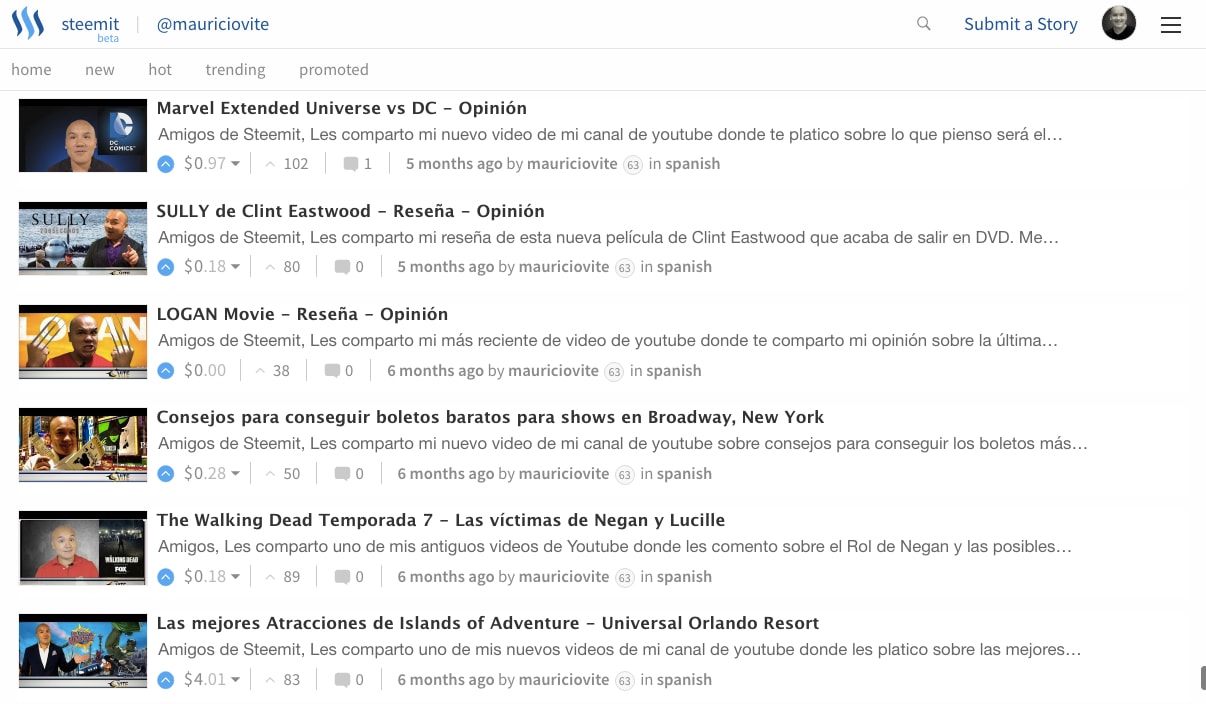Click '5 months ago' on Marvel post

(454, 164)
